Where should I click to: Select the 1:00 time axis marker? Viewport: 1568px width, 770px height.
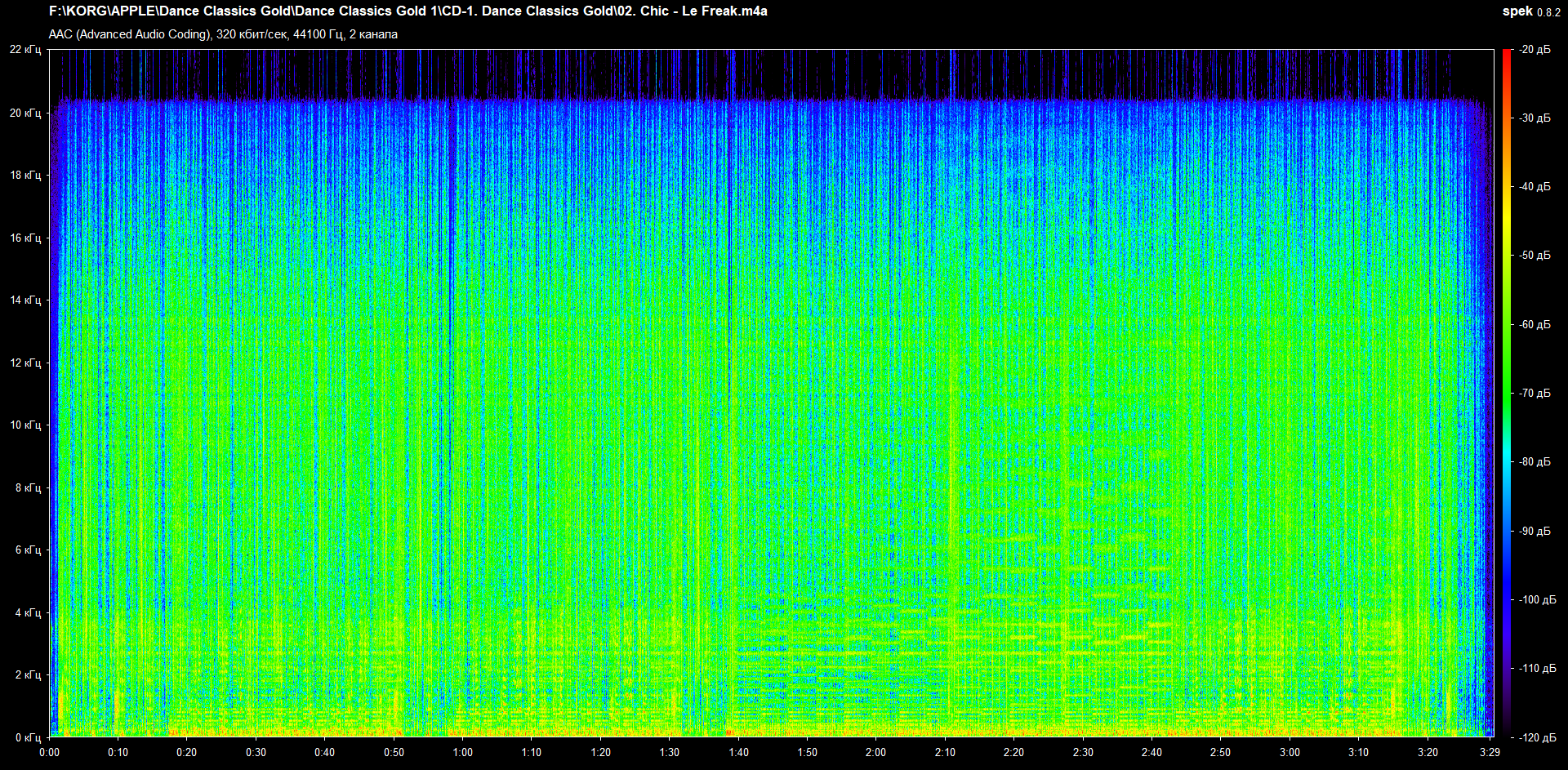pos(462,752)
